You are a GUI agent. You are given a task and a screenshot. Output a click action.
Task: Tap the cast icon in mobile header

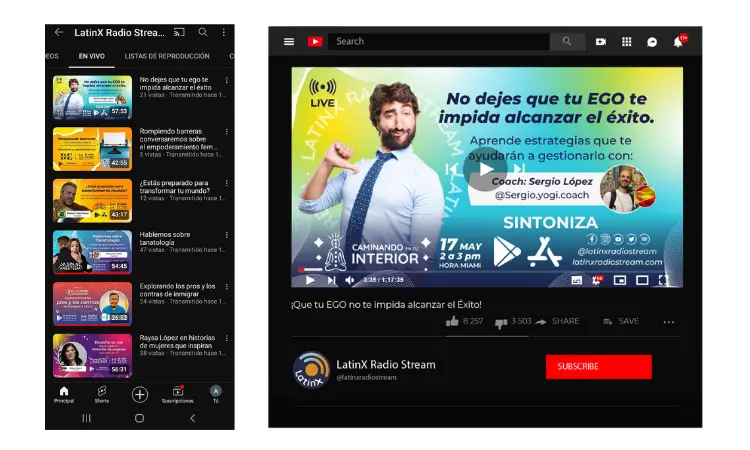[x=179, y=32]
